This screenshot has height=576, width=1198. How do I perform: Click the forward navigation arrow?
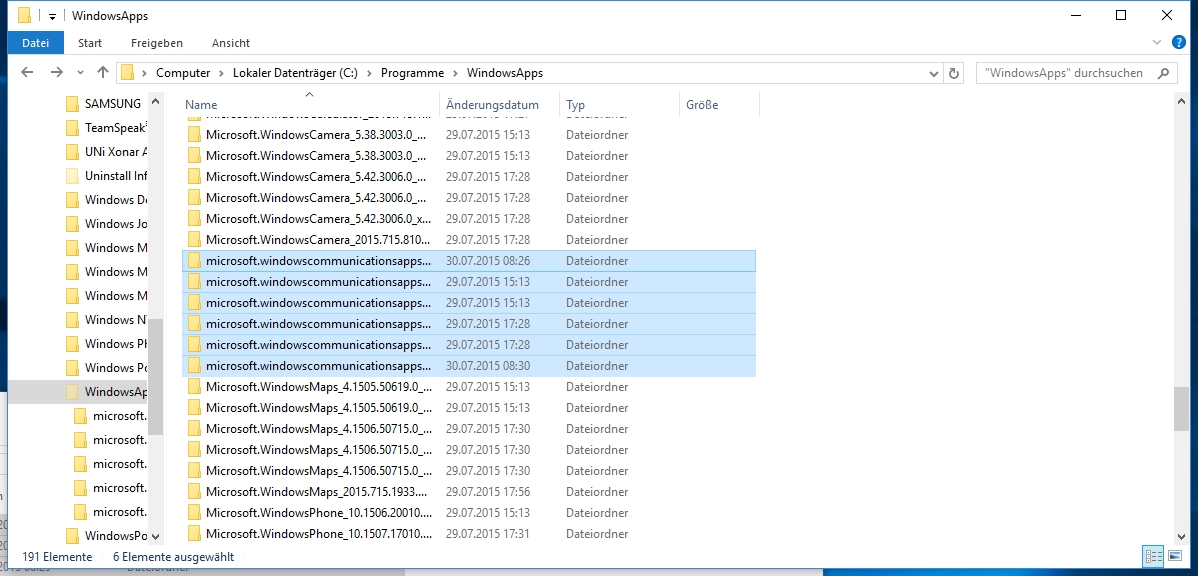click(56, 73)
